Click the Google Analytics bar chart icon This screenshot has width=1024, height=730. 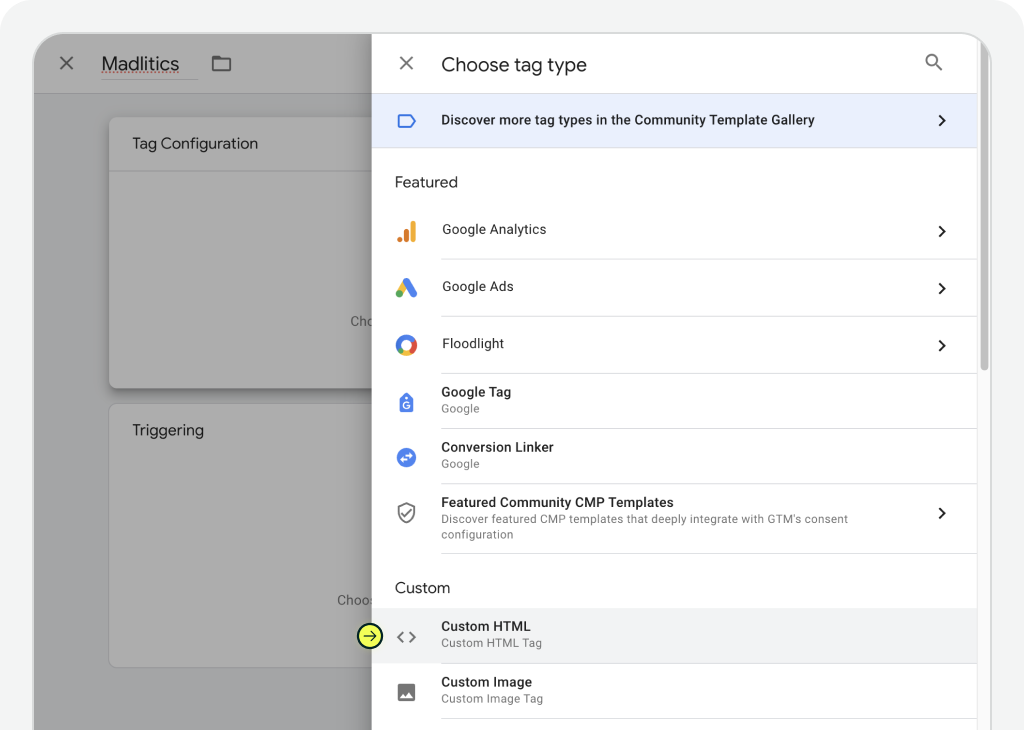point(406,231)
